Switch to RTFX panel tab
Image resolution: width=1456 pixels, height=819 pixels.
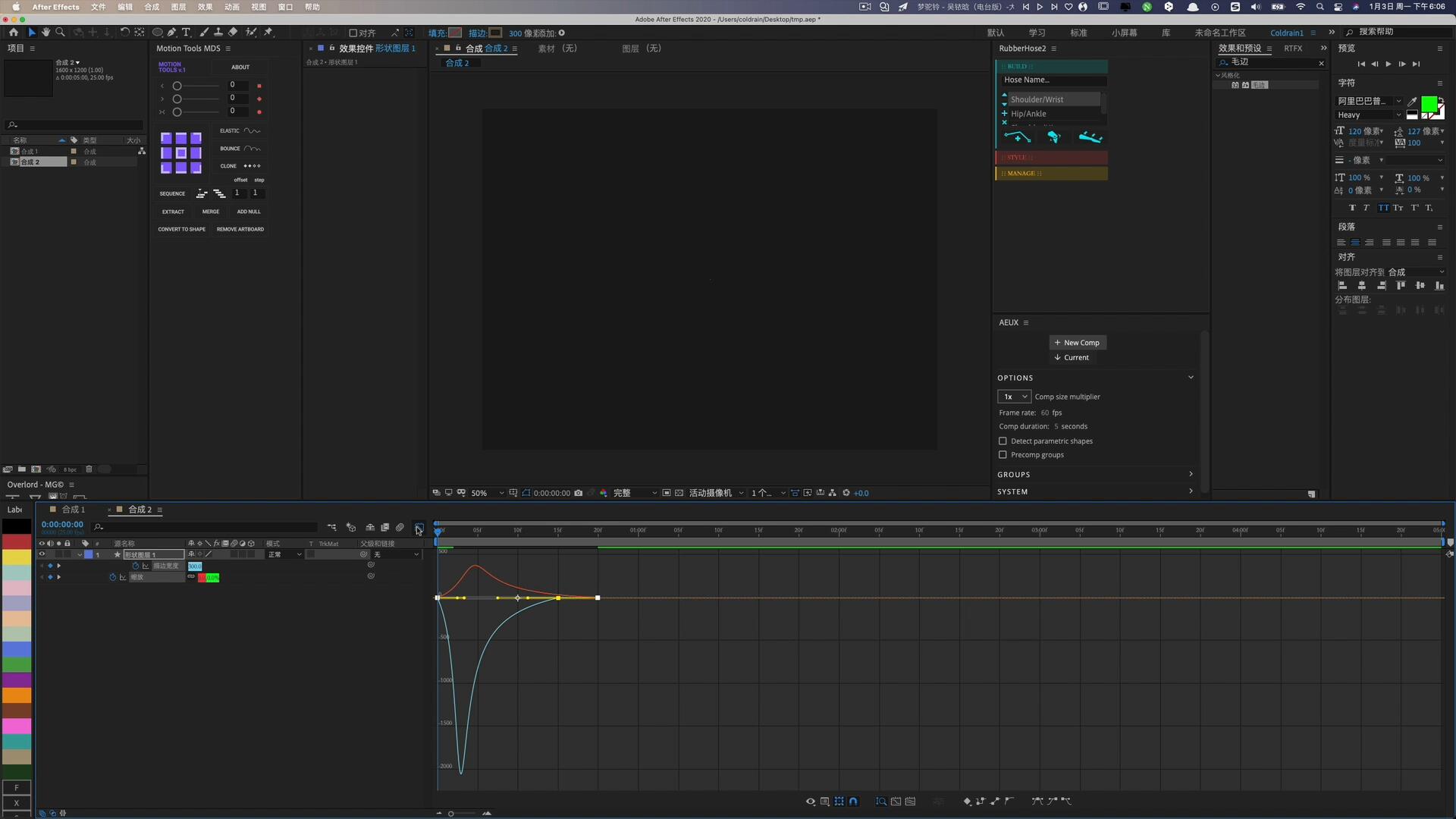click(x=1293, y=48)
